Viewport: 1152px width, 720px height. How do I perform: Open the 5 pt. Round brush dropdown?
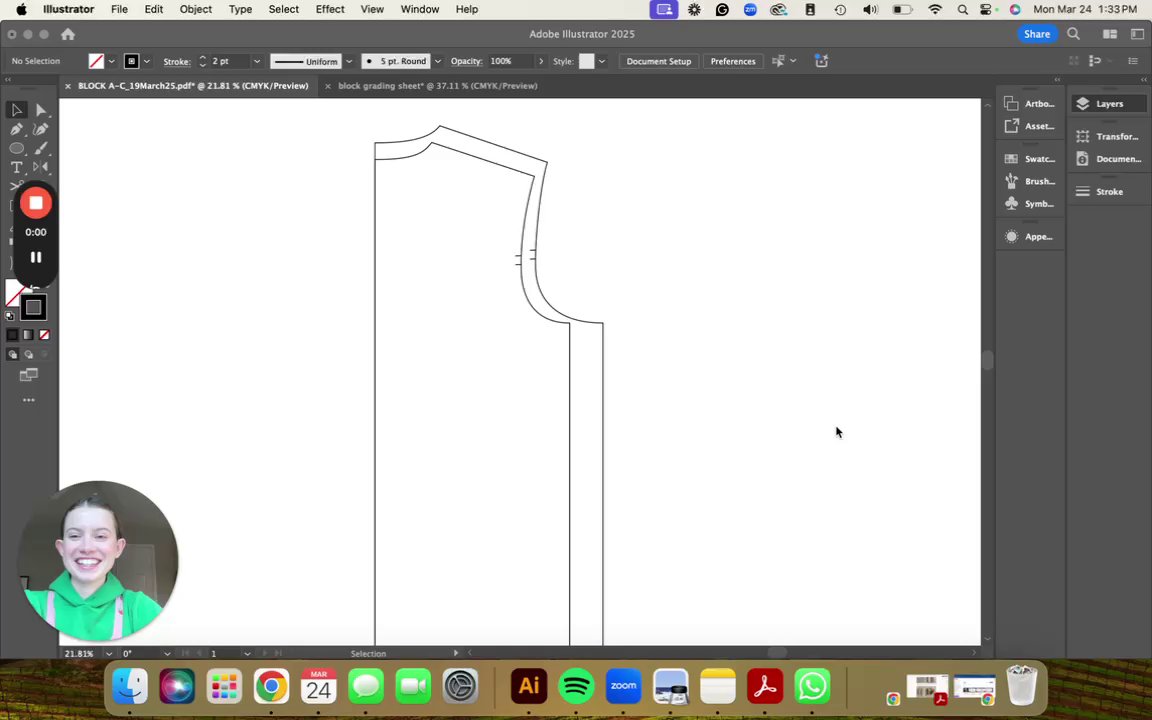[437, 61]
